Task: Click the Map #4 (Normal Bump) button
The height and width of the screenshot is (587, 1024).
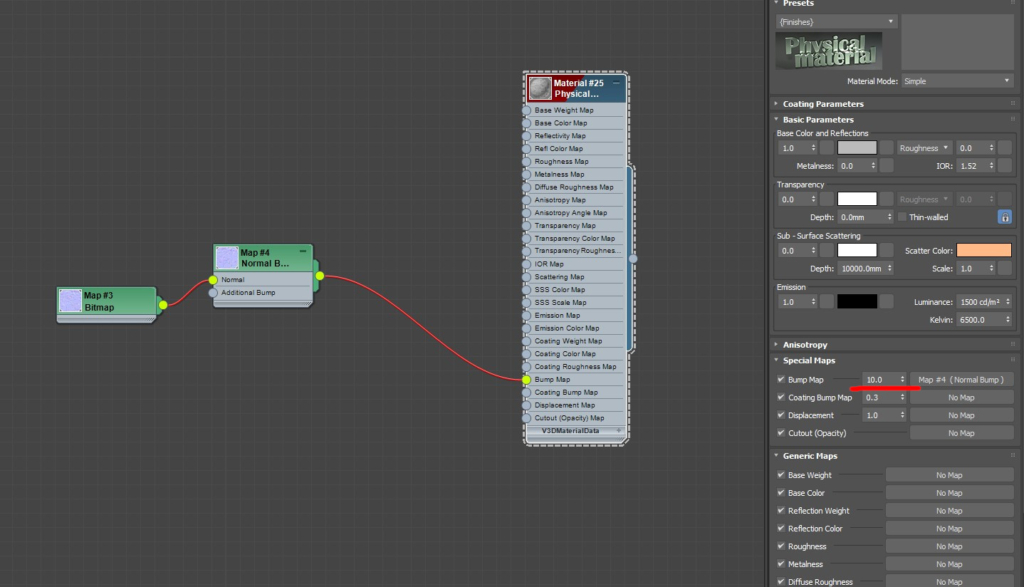Action: pyautogui.click(x=960, y=379)
